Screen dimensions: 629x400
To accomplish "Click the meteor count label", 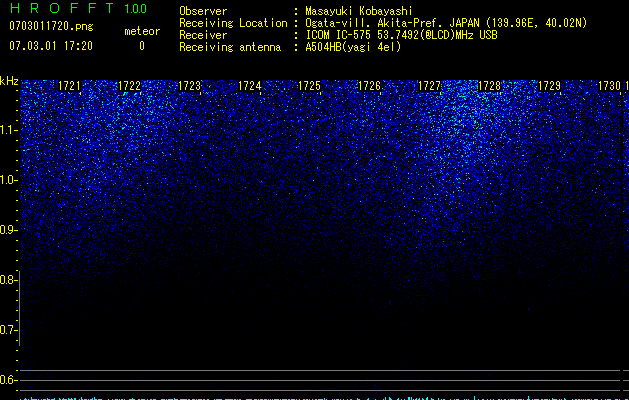I will [142, 31].
